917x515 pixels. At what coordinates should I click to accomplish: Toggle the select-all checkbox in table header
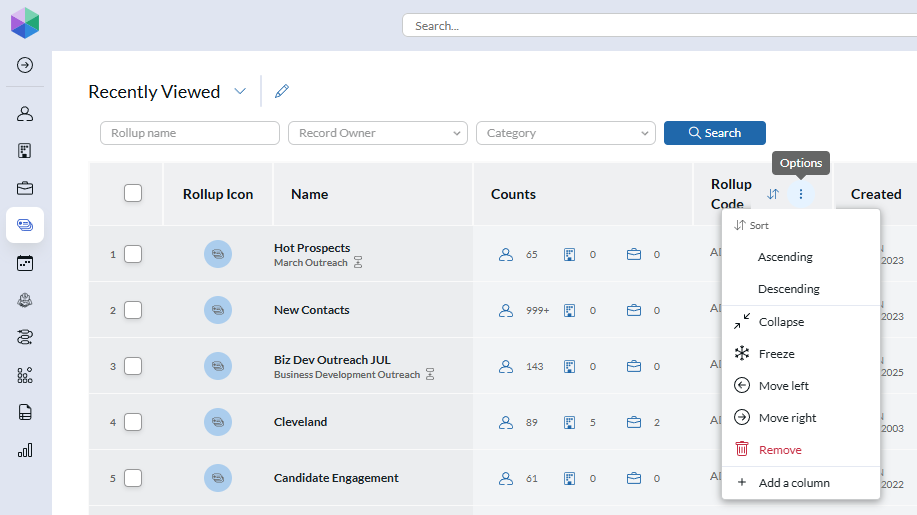tap(133, 194)
